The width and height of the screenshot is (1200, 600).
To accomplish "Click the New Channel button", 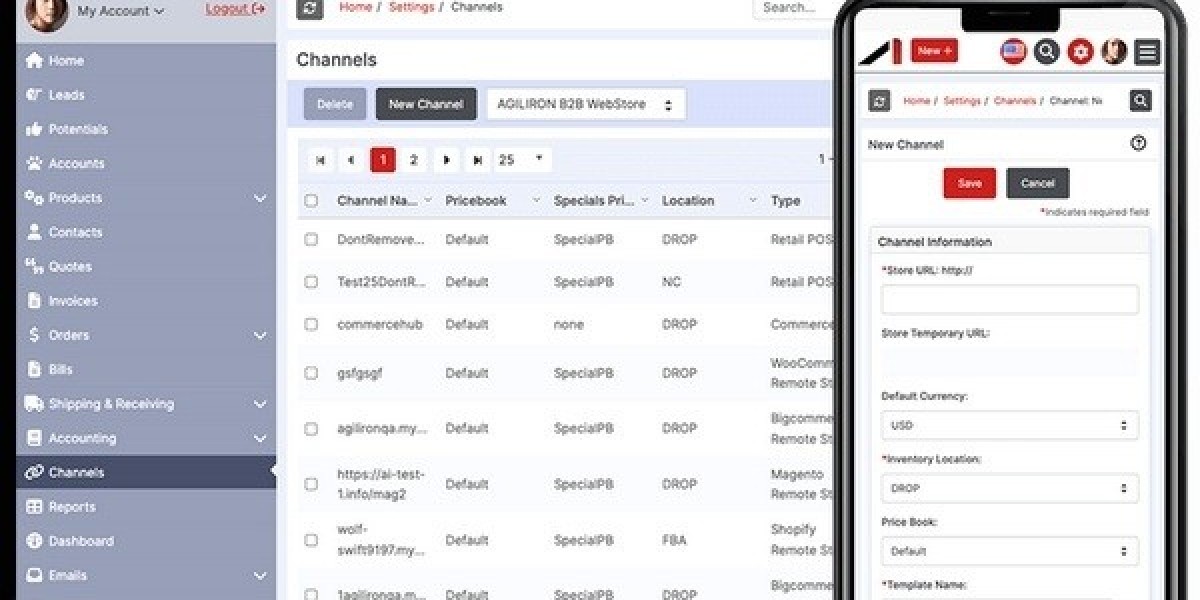I will [426, 104].
